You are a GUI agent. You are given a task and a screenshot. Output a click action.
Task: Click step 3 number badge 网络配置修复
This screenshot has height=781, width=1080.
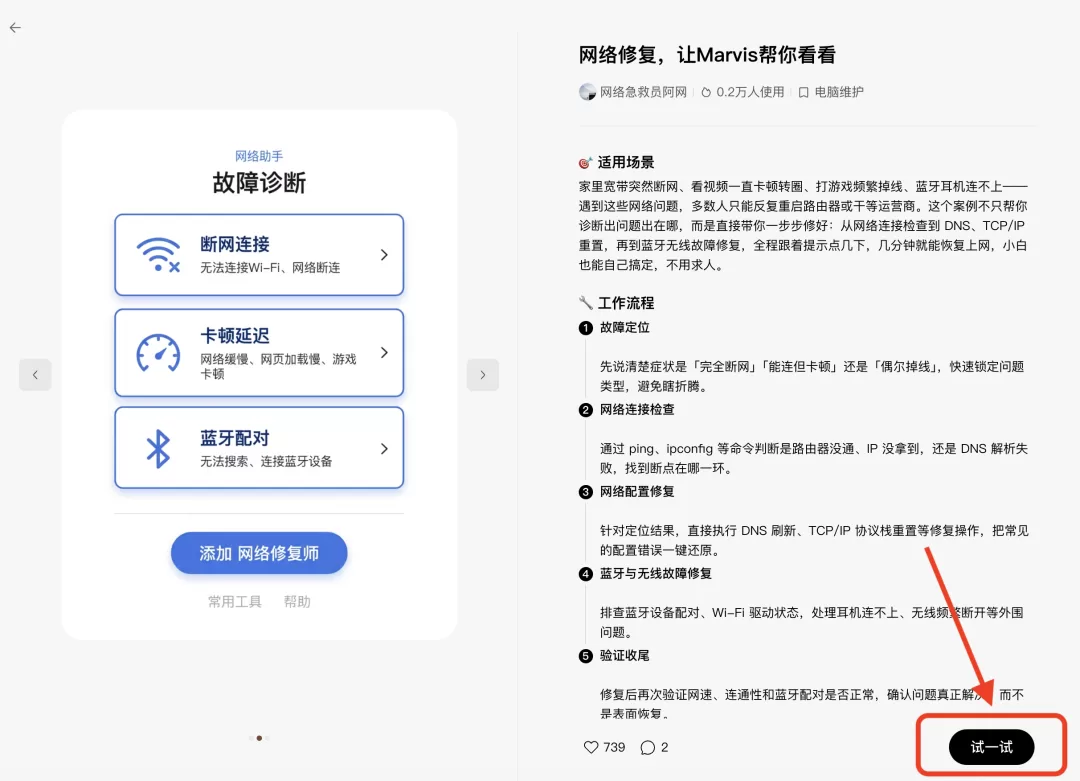coord(585,492)
